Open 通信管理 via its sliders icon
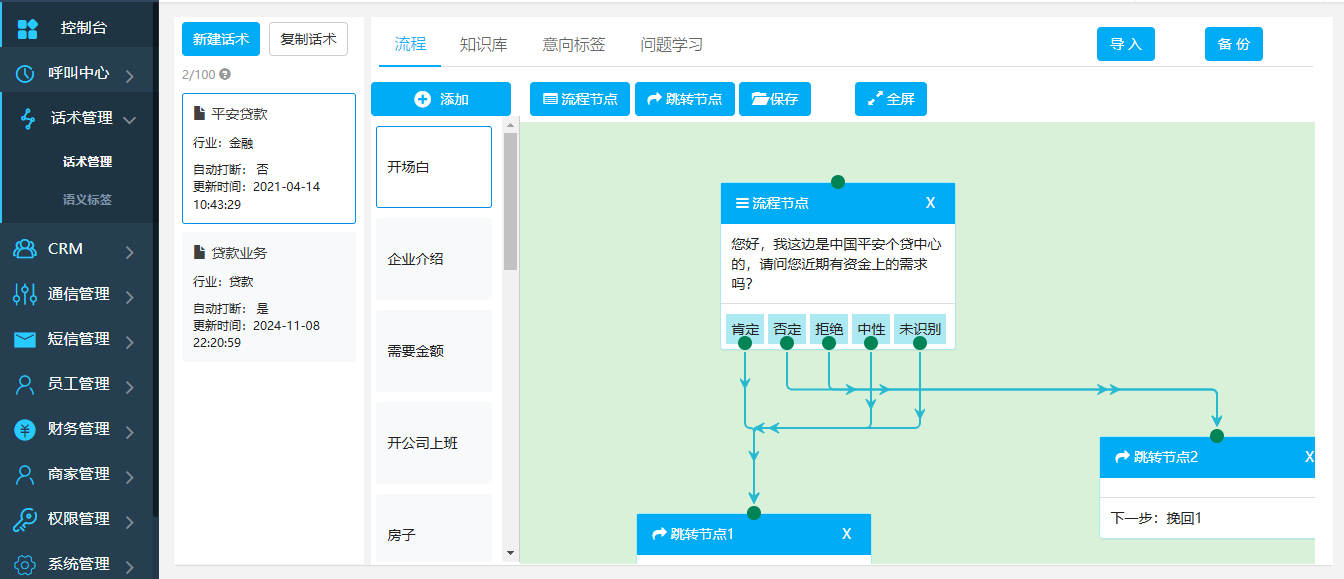The height and width of the screenshot is (579, 1344). (28, 297)
